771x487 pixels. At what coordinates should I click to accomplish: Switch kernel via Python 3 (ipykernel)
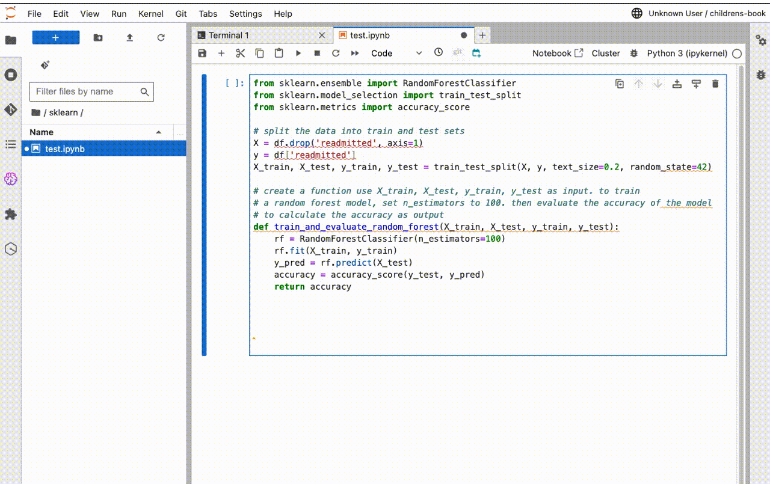pos(687,53)
